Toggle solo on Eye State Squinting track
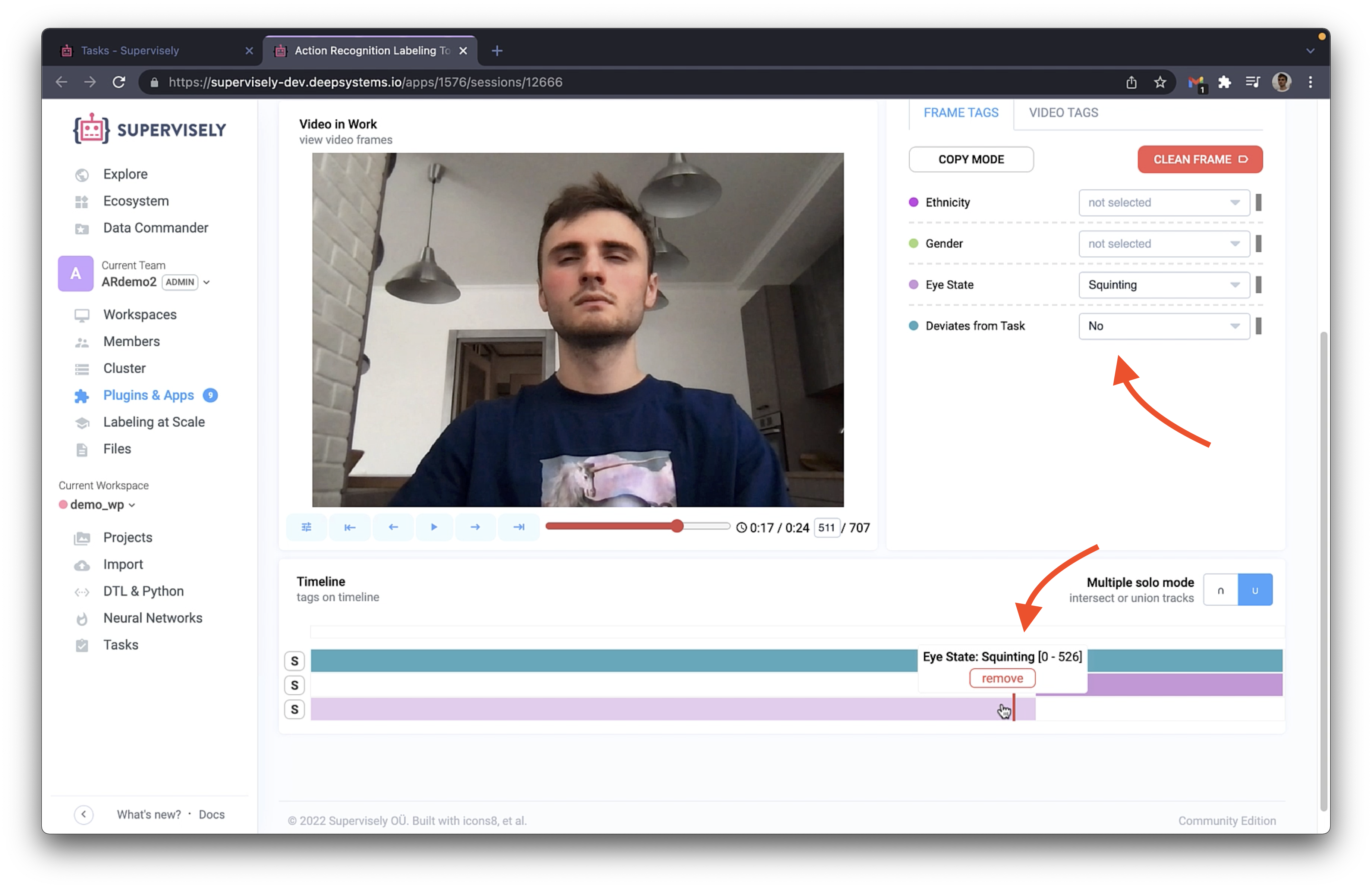The image size is (1372, 889). coord(295,709)
